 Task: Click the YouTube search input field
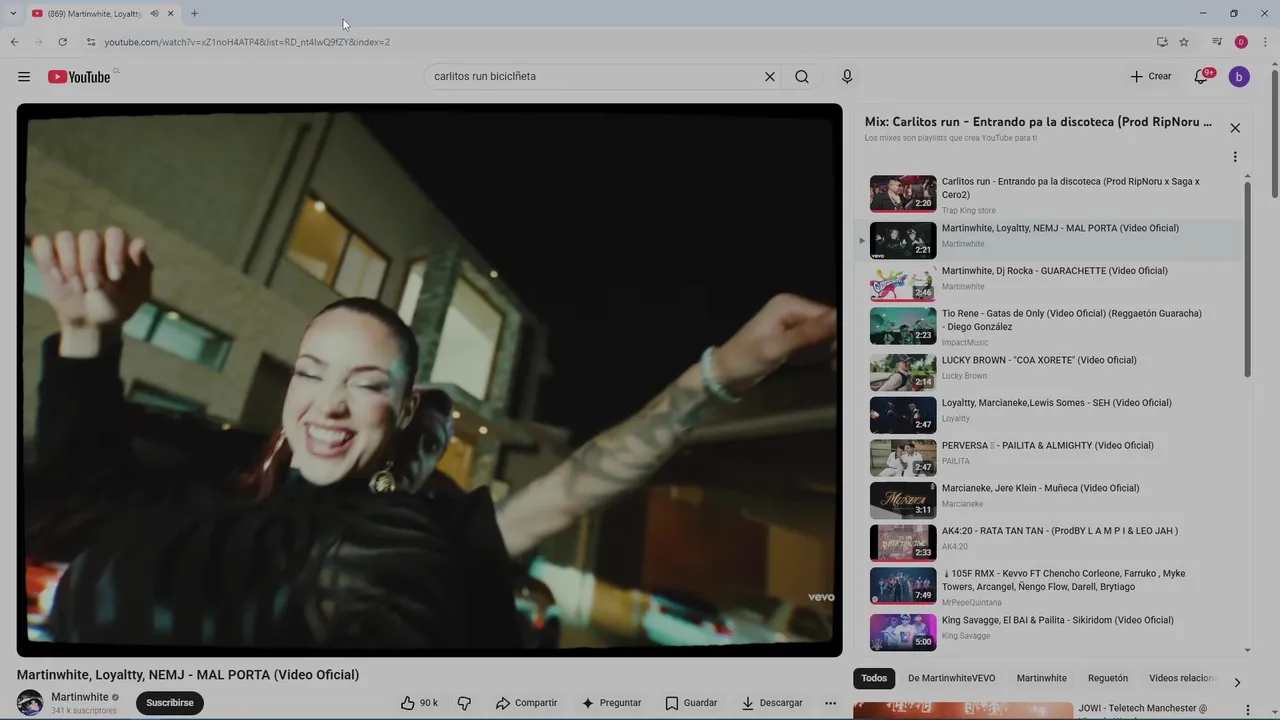[x=595, y=77]
